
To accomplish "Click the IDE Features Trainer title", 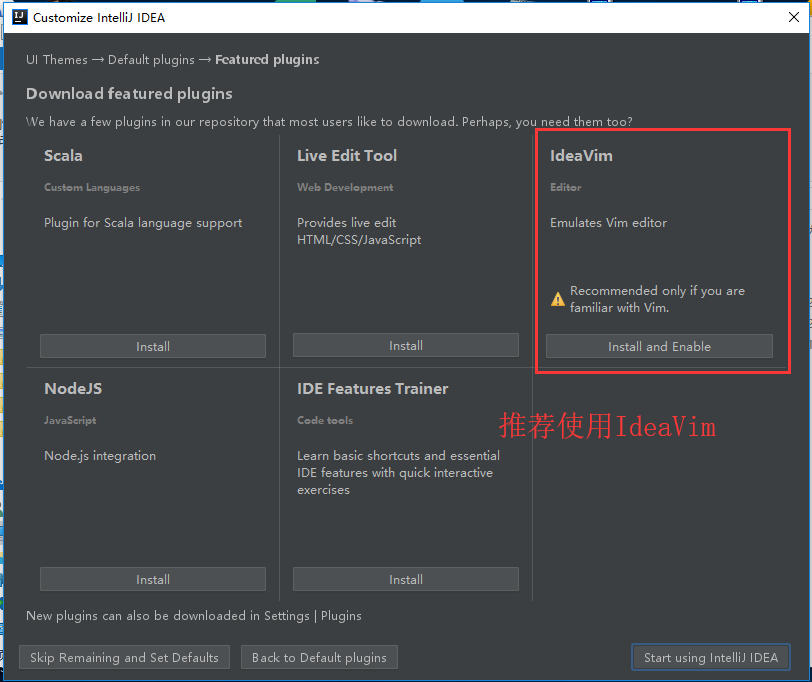I will tap(372, 388).
